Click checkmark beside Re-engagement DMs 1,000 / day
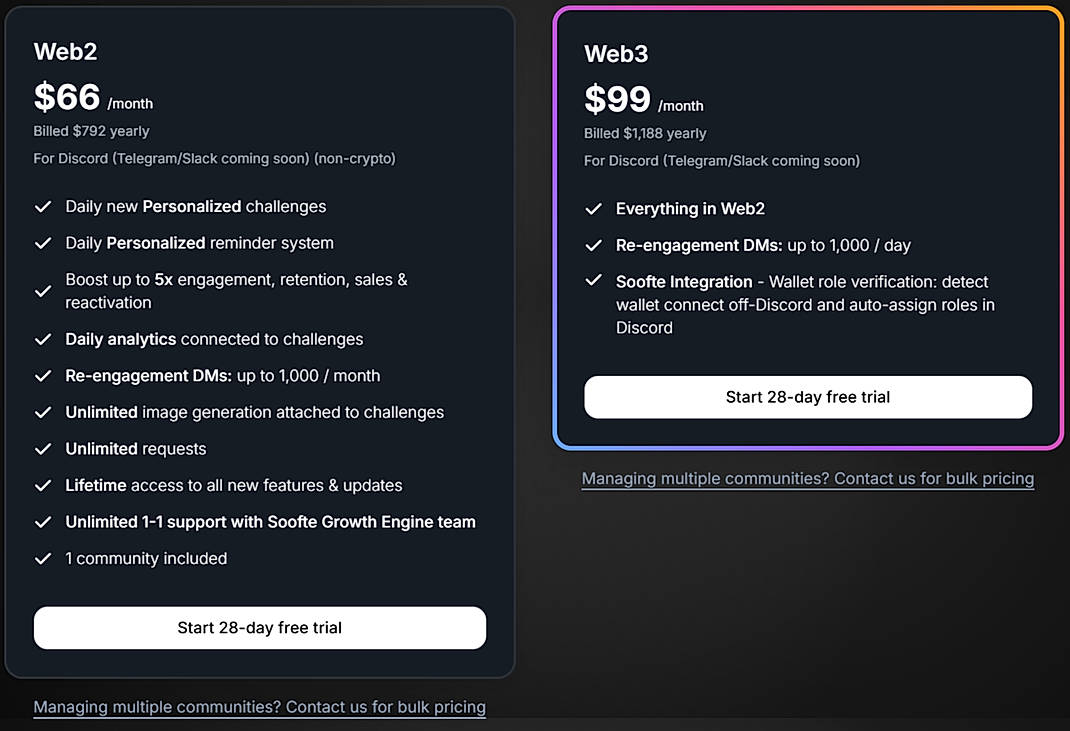The width and height of the screenshot is (1070, 731). point(594,245)
